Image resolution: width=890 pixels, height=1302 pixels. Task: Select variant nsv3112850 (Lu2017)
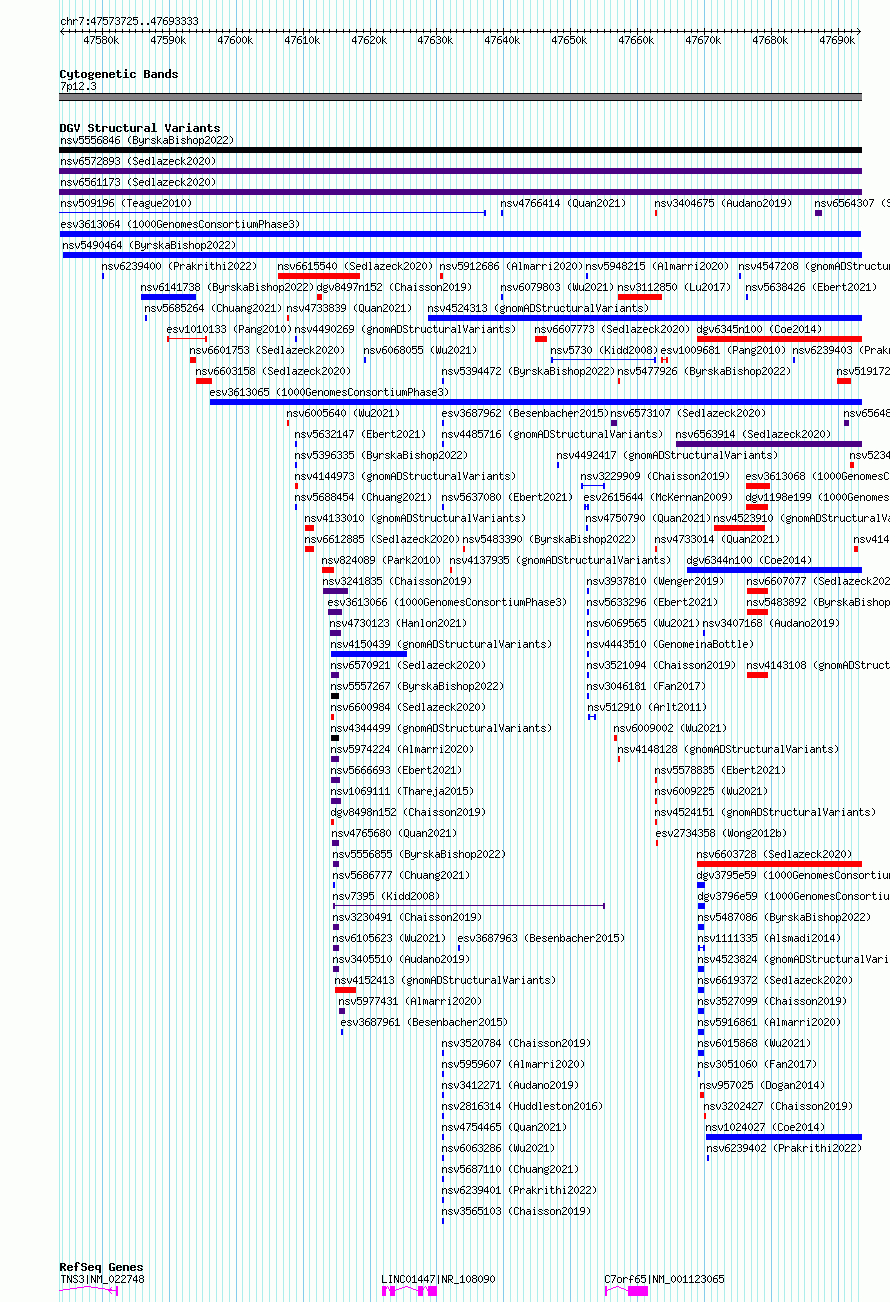click(x=674, y=287)
